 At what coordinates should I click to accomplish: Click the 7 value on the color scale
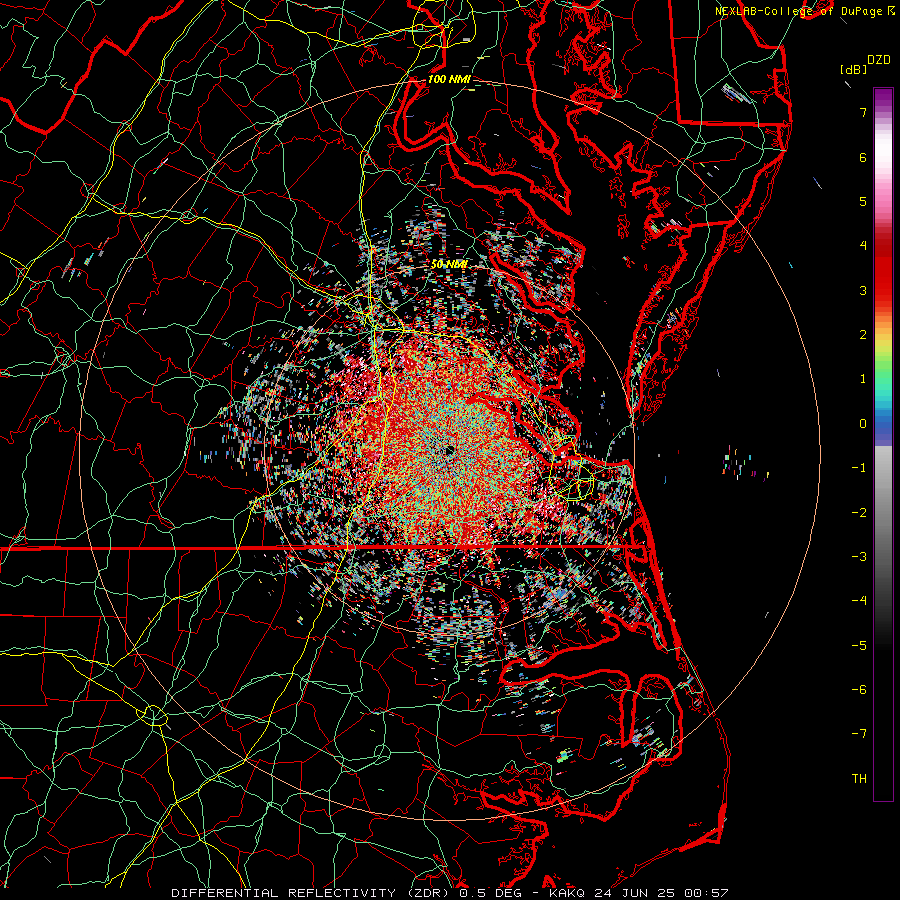tap(863, 112)
